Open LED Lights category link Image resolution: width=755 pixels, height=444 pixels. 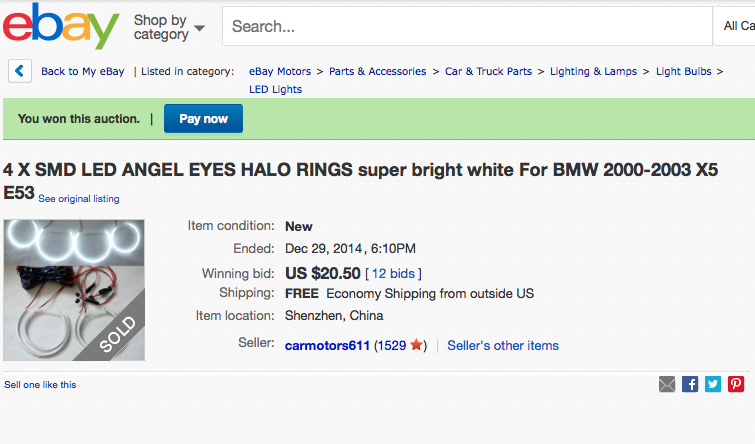tap(275, 89)
